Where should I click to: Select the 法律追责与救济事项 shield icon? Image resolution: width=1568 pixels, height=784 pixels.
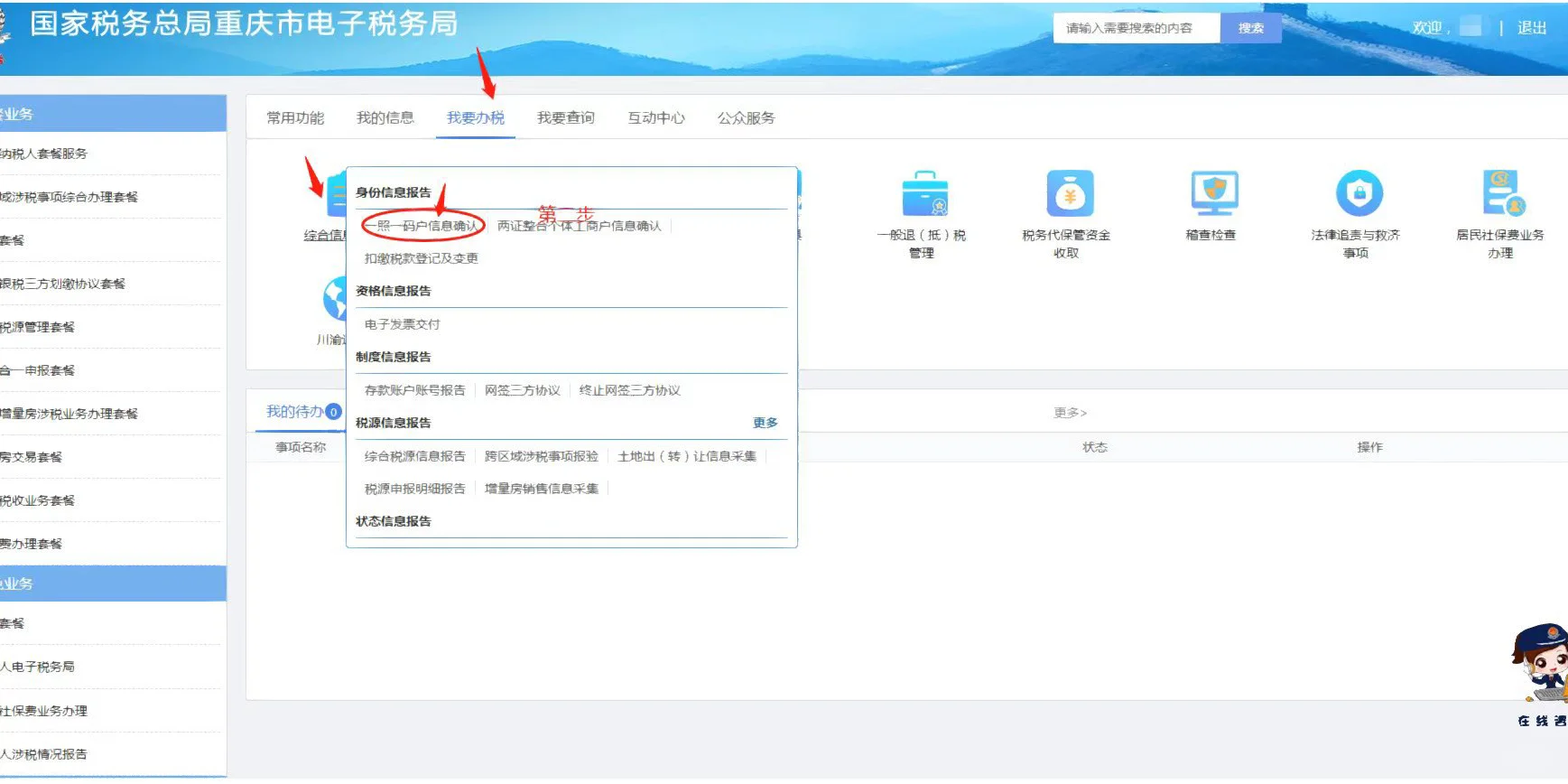pyautogui.click(x=1359, y=194)
